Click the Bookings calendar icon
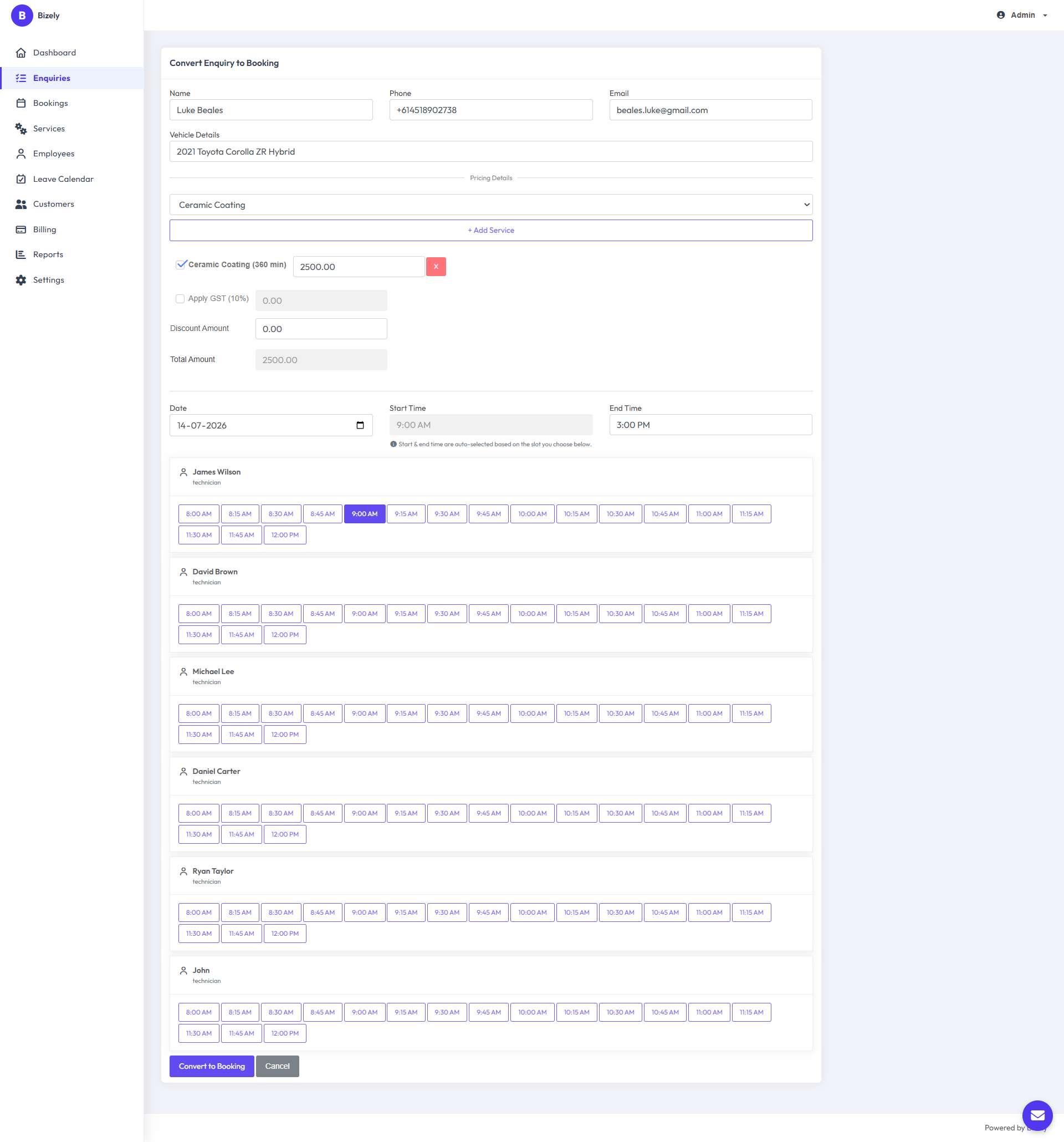The image size is (1064, 1142). (21, 104)
